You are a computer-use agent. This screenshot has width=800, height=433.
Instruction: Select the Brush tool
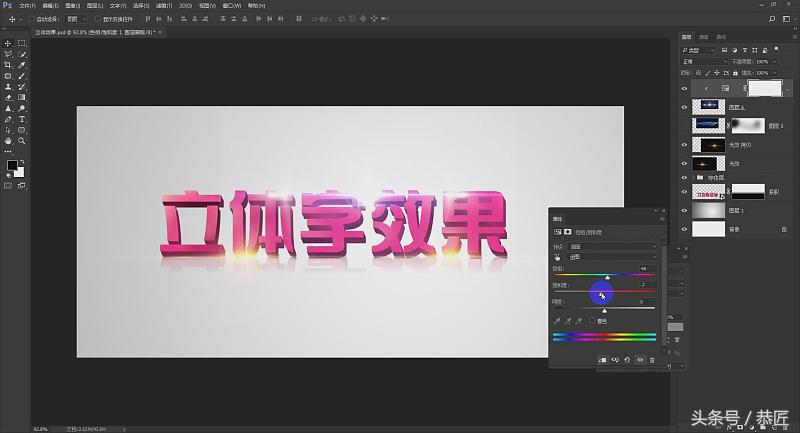(x=21, y=76)
